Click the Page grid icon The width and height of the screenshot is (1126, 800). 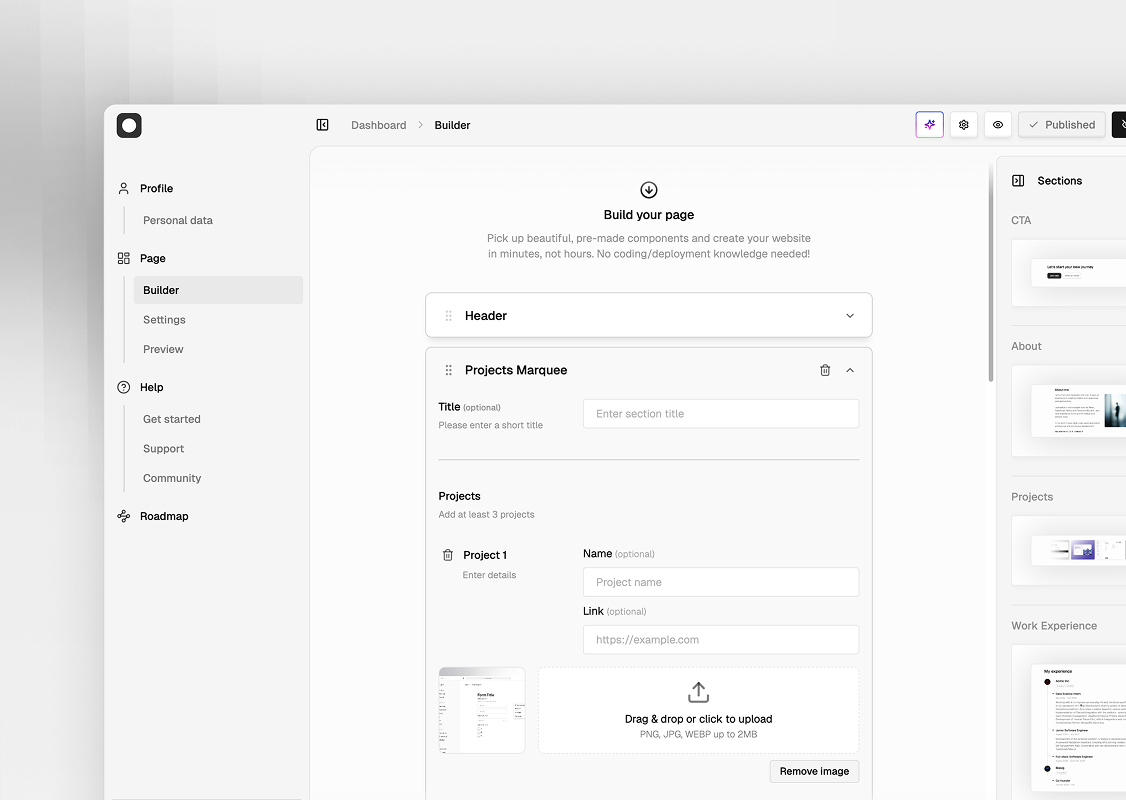click(x=124, y=259)
